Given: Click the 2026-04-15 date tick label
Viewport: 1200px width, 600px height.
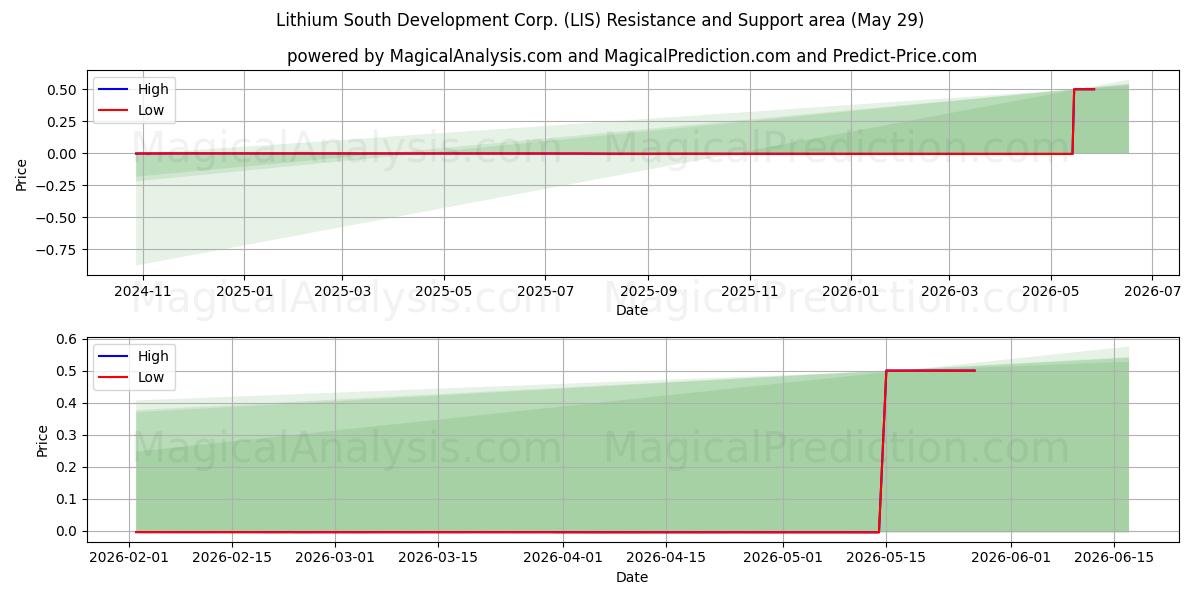Looking at the screenshot, I should [x=666, y=558].
